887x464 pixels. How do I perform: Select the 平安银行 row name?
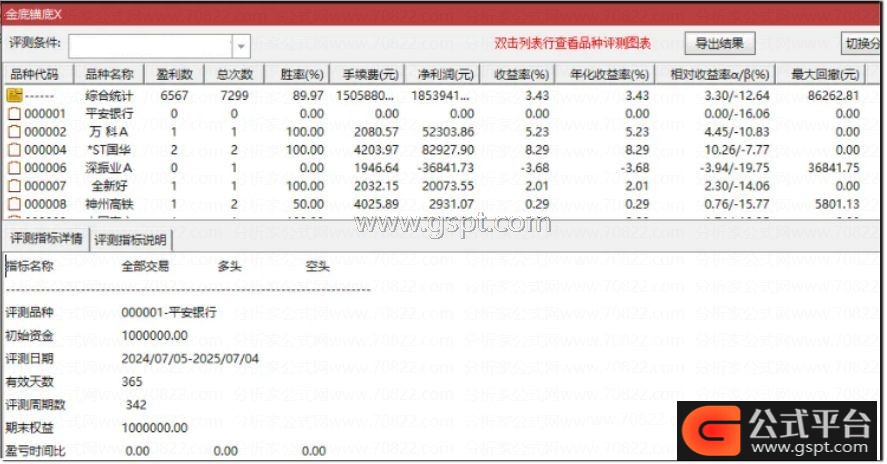click(x=109, y=114)
